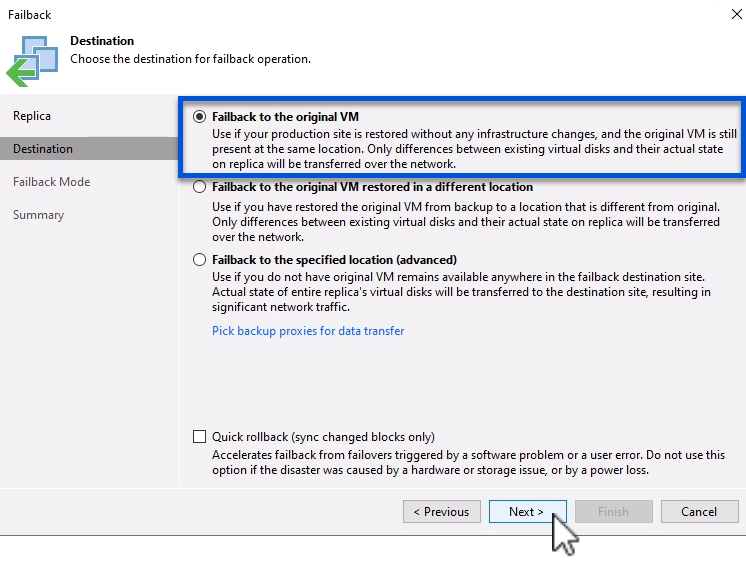
Task: Click the 'Choose the destination for failback operation' subtitle
Action: click(190, 59)
